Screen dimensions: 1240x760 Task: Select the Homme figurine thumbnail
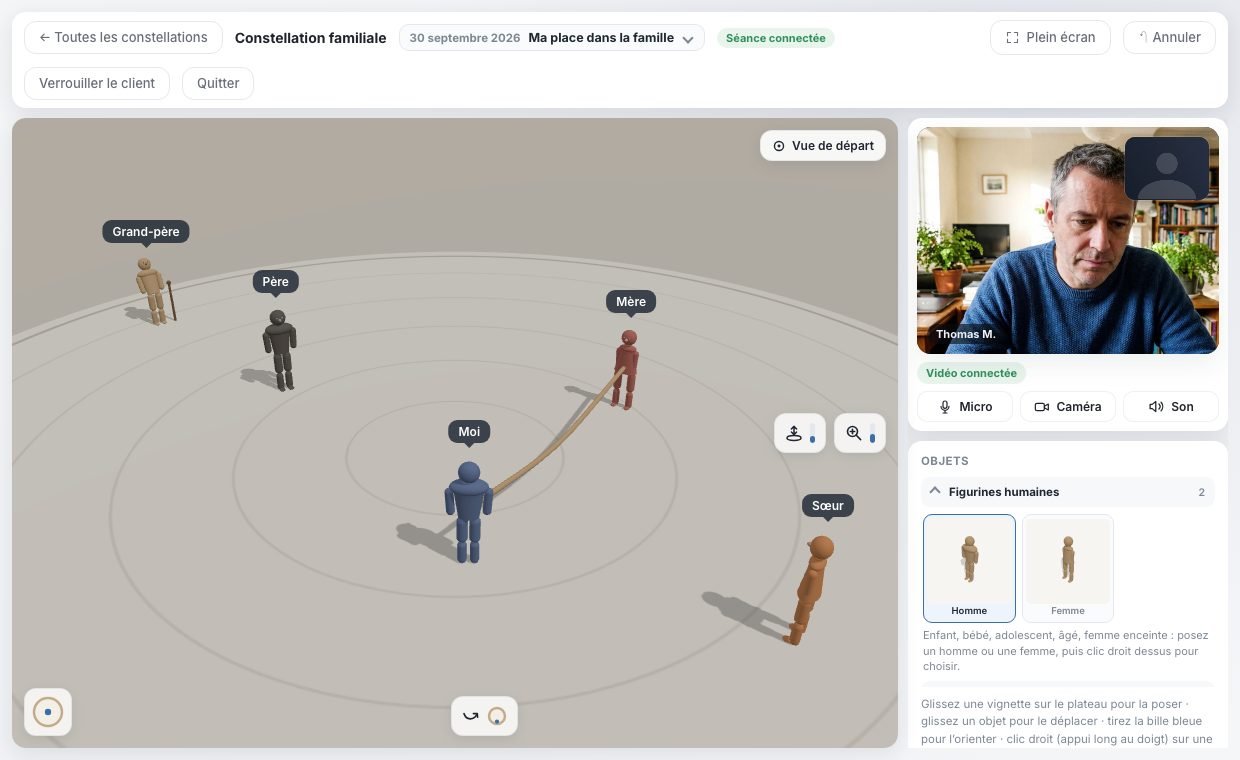(x=969, y=568)
